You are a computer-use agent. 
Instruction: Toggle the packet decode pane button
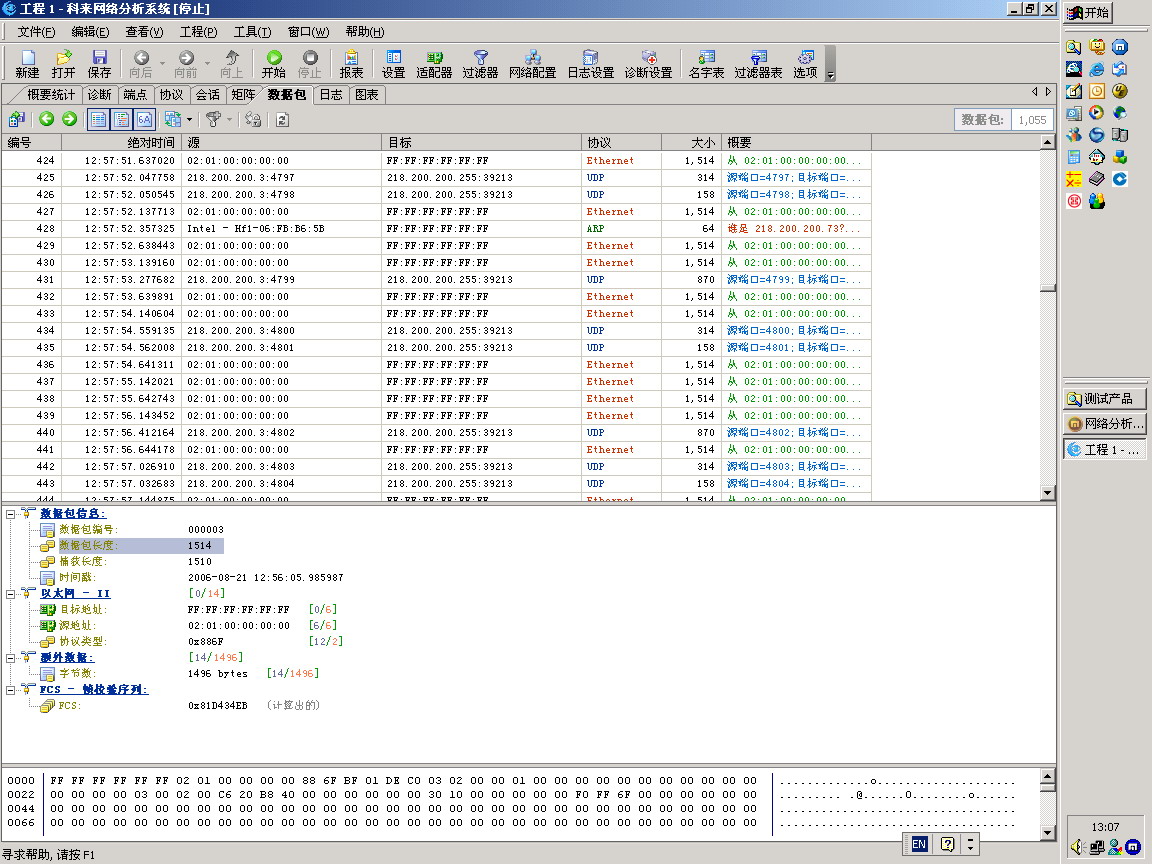coord(121,119)
